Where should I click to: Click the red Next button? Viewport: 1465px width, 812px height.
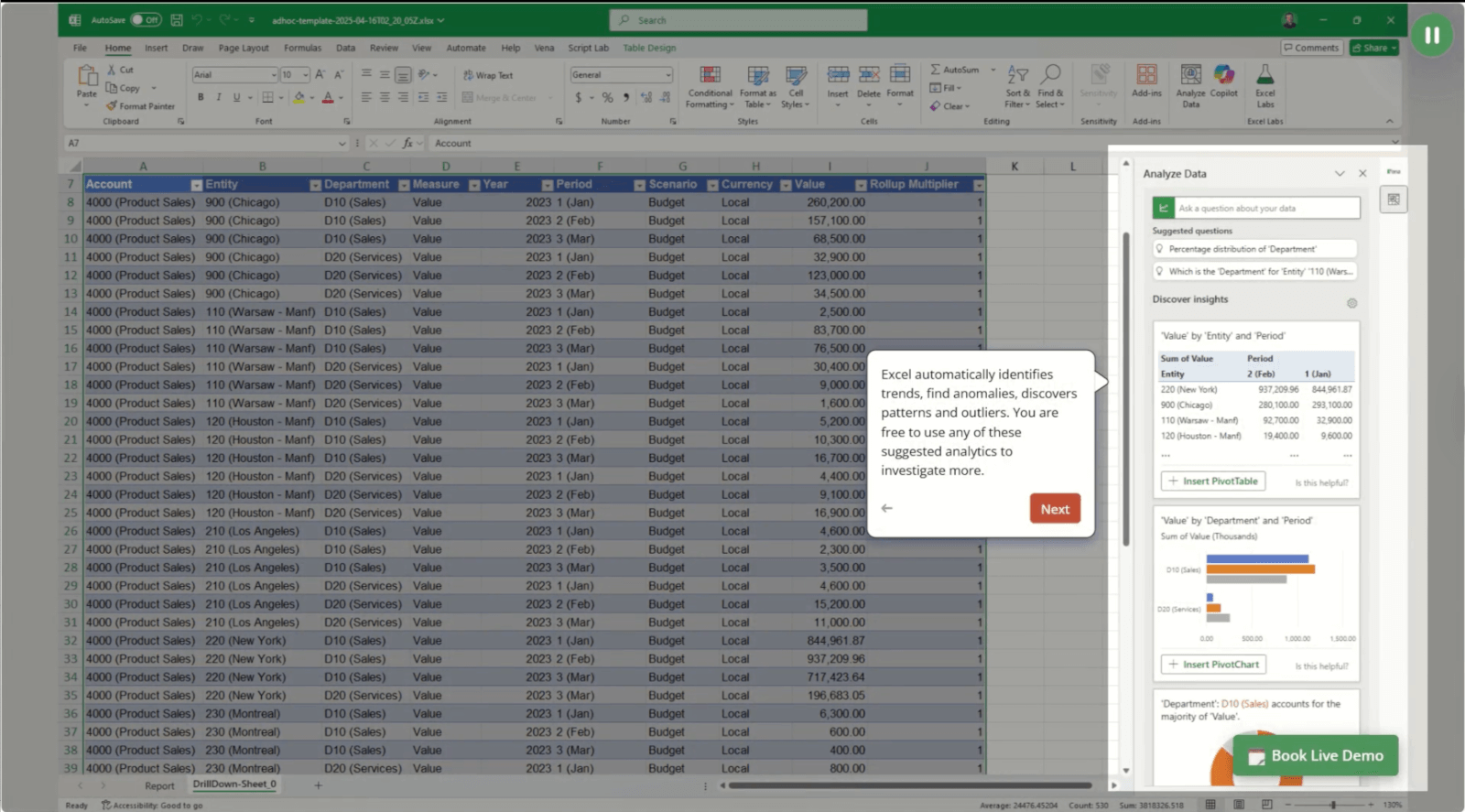tap(1055, 509)
